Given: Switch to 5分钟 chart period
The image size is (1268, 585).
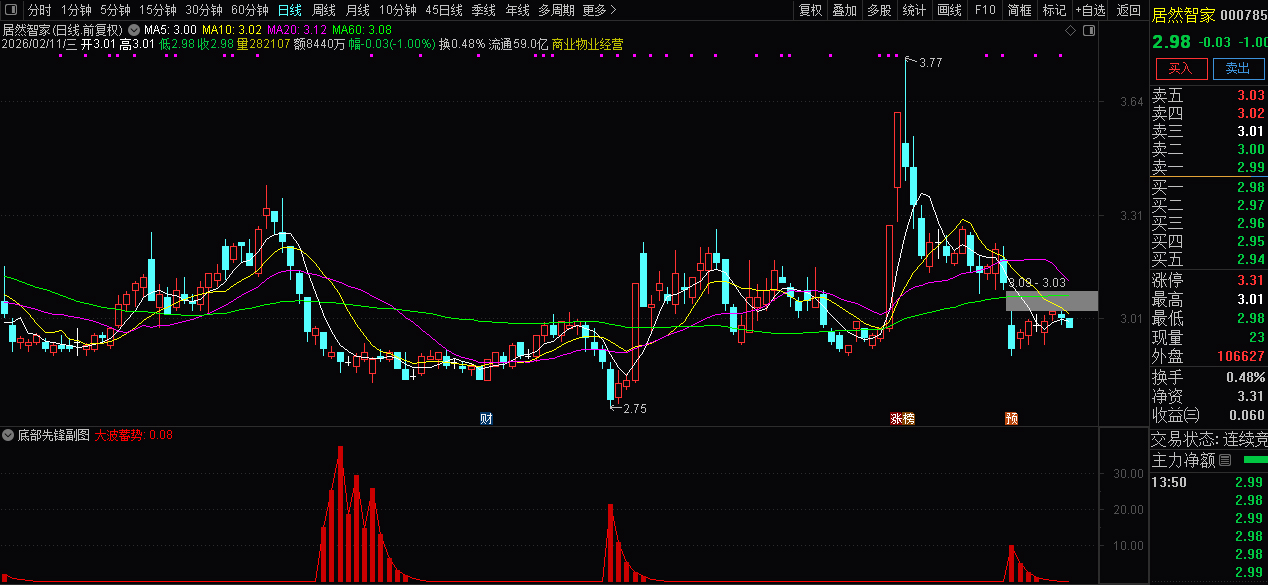Looking at the screenshot, I should click(115, 10).
